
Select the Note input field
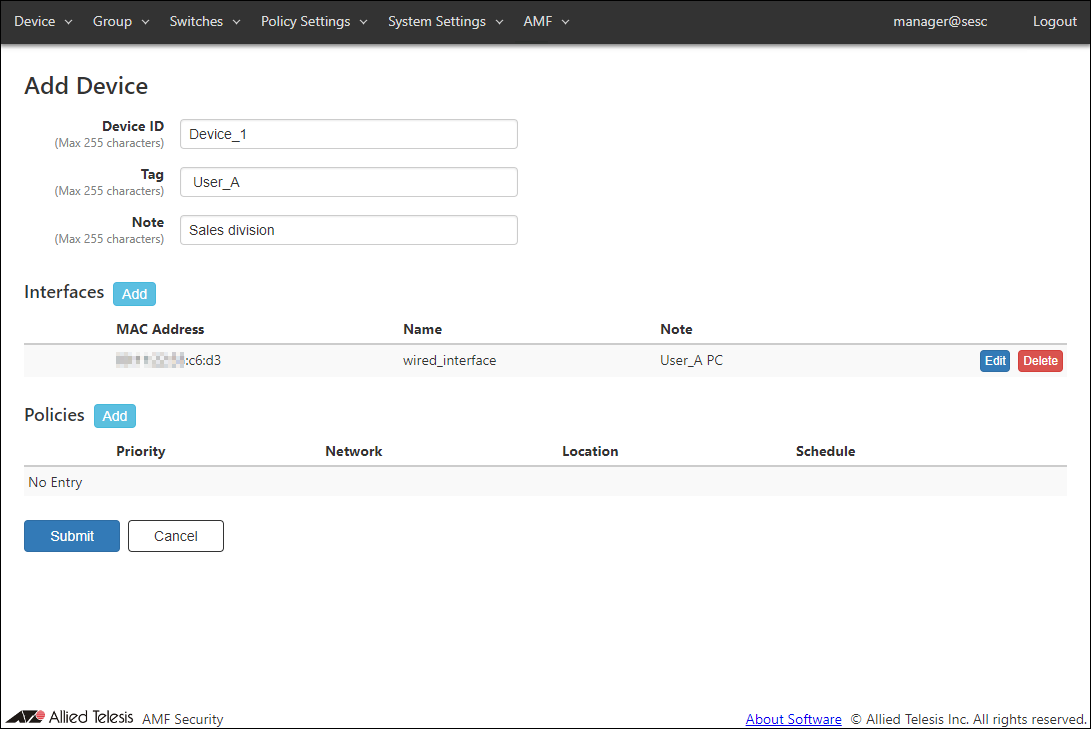(x=348, y=230)
